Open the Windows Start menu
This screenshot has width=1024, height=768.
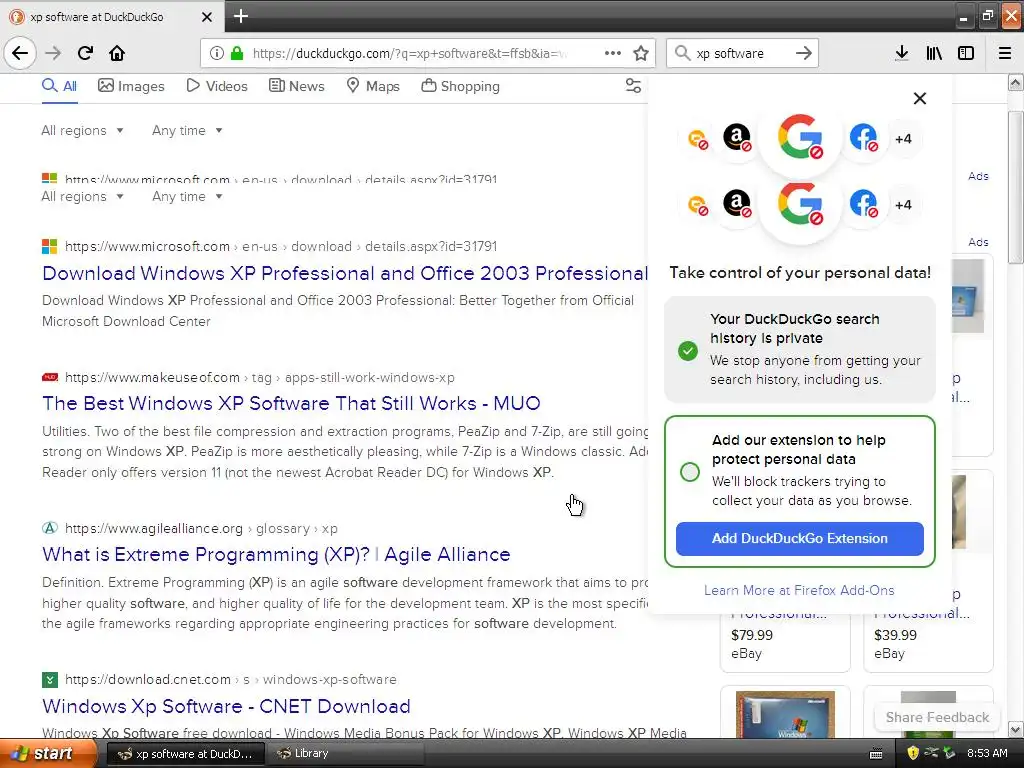tap(46, 754)
